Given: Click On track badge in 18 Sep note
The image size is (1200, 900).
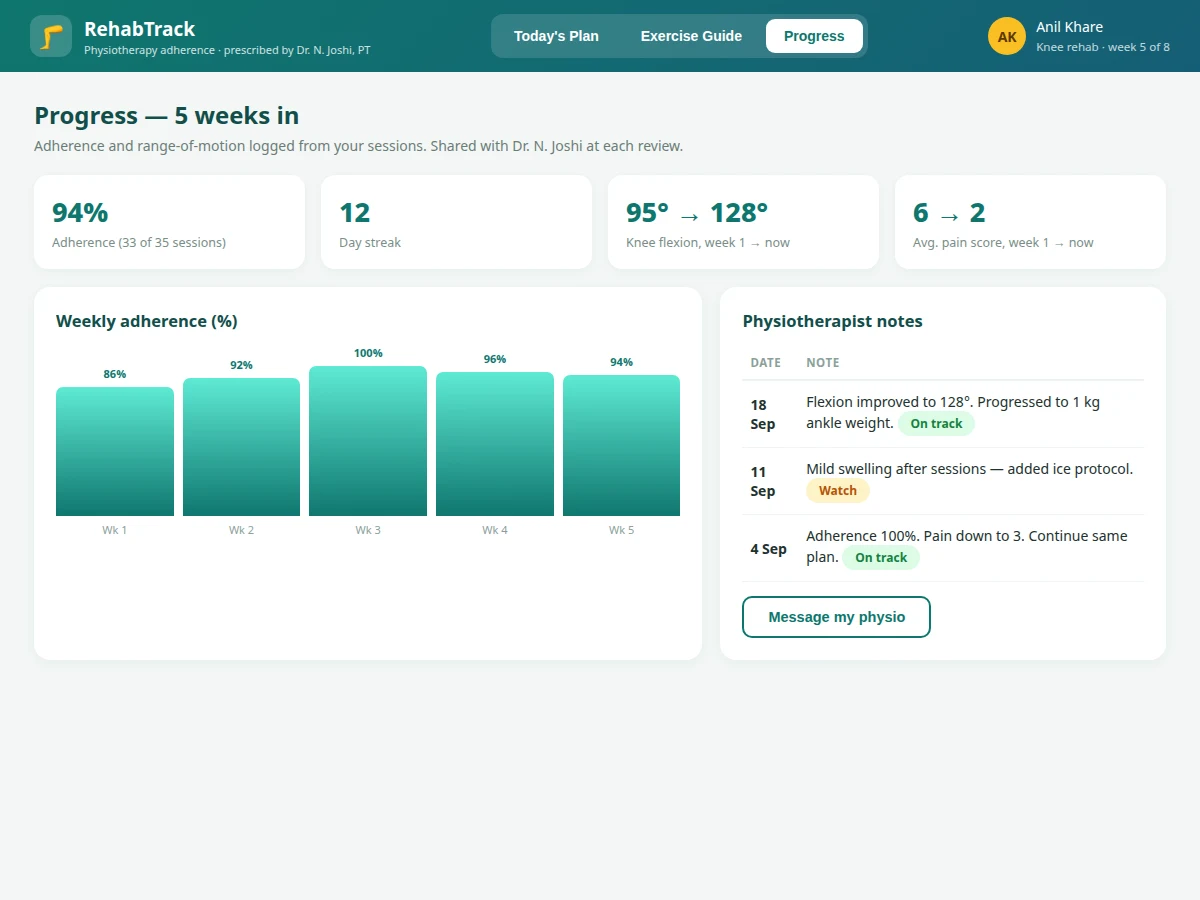Looking at the screenshot, I should (936, 424).
